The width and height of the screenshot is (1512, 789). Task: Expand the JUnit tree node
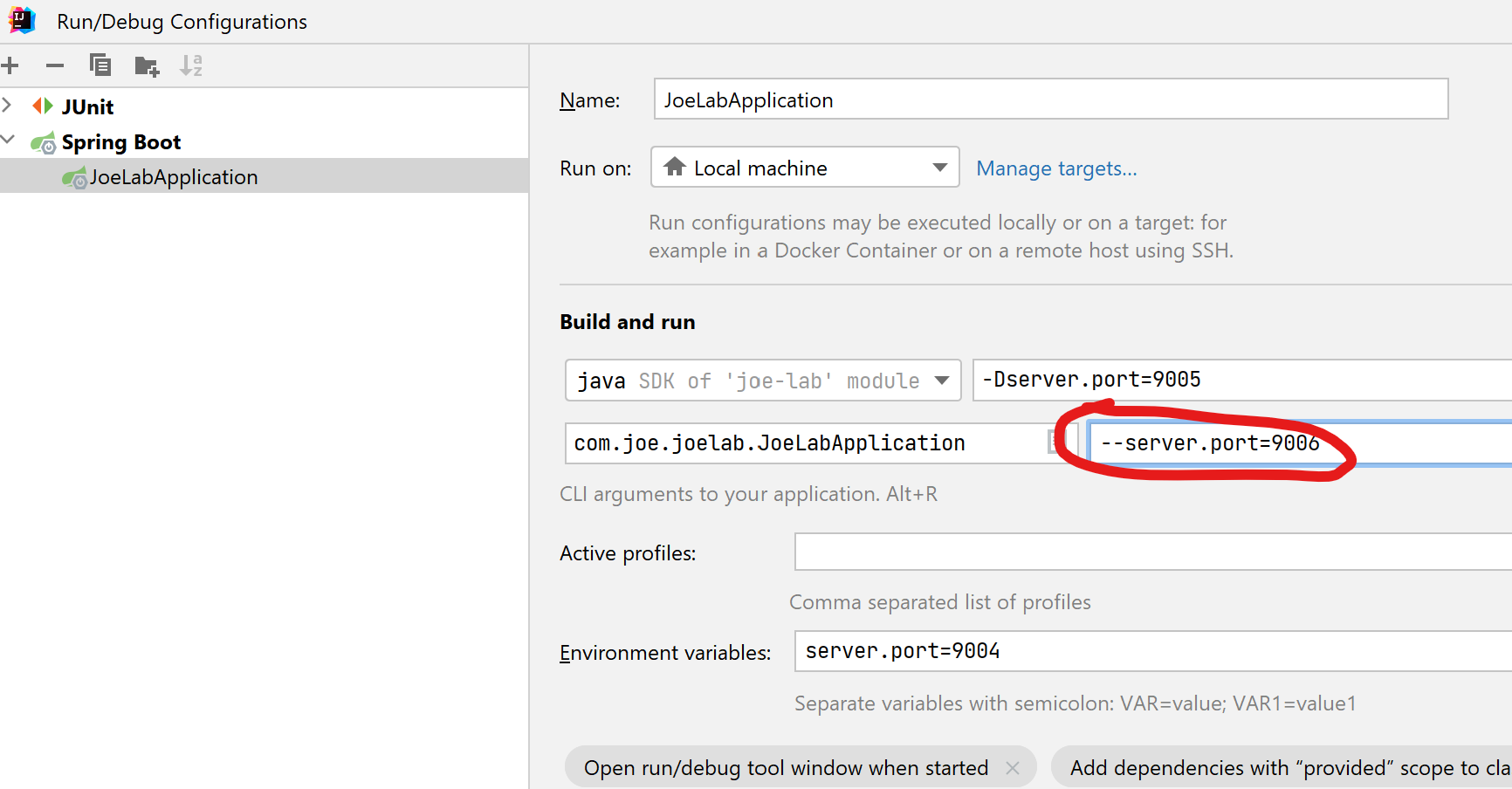point(7,106)
